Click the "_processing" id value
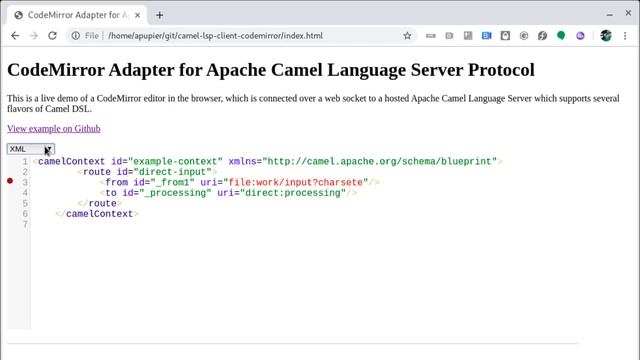The height and width of the screenshot is (360, 640). click(175, 193)
